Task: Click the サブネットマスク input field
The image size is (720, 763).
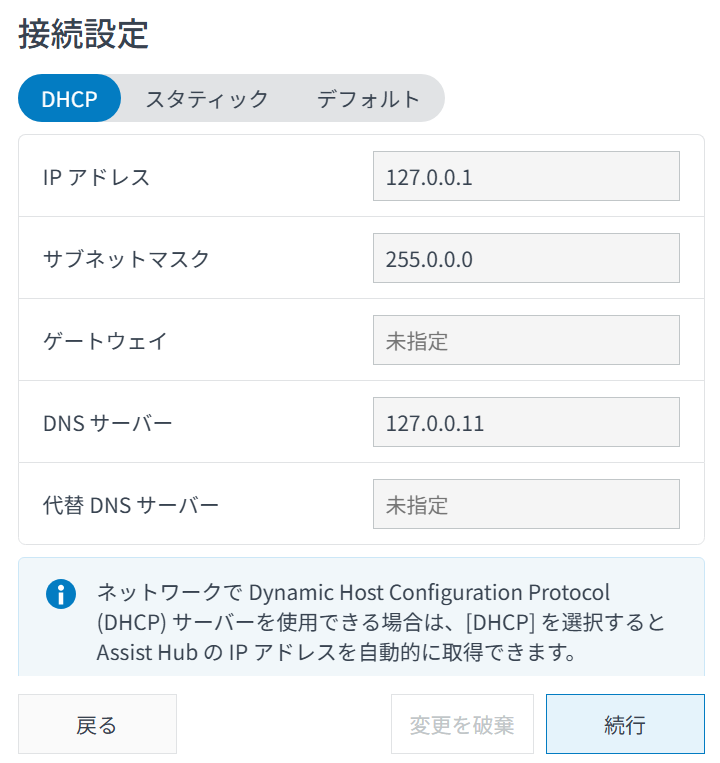Action: tap(526, 259)
